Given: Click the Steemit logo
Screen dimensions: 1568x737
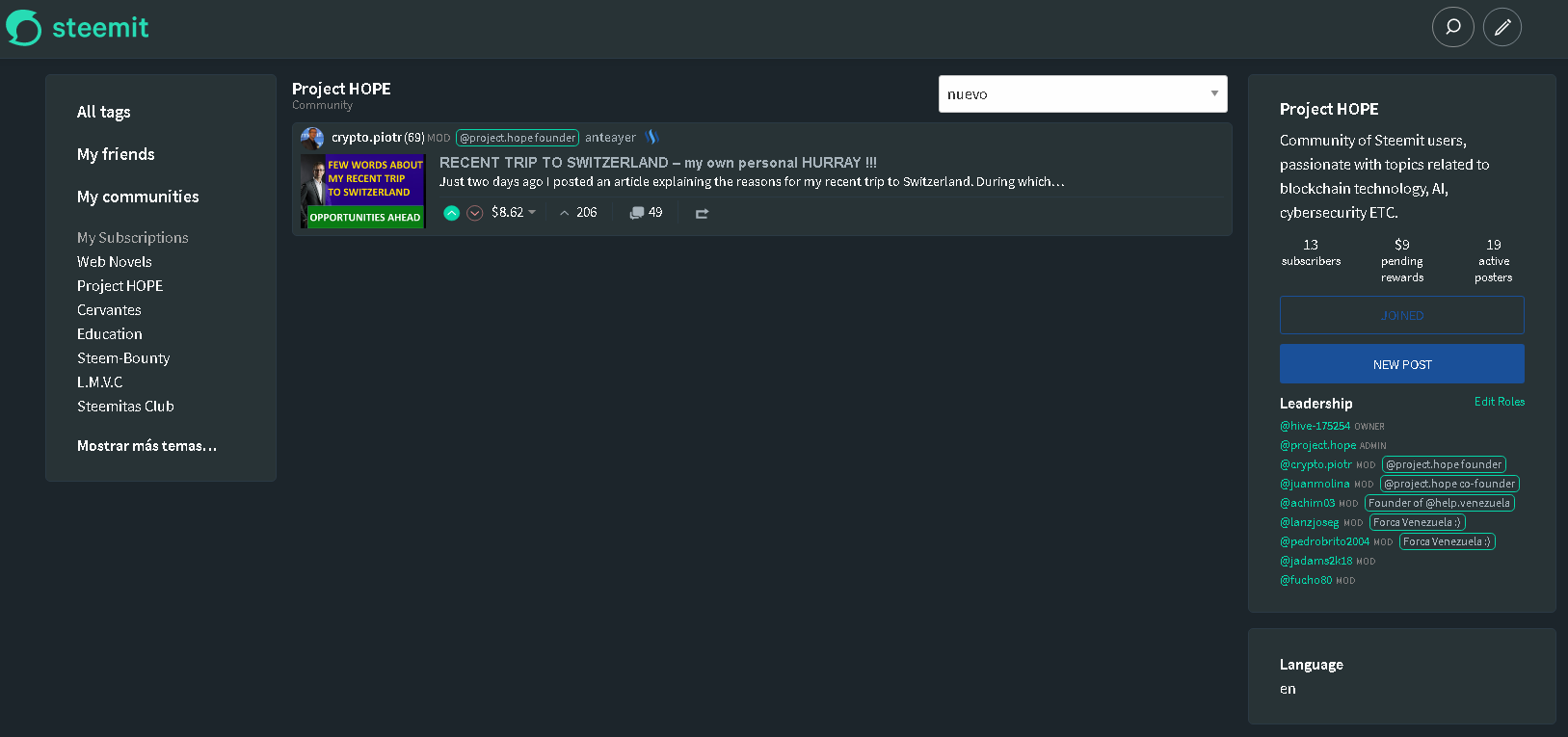Looking at the screenshot, I should [77, 27].
